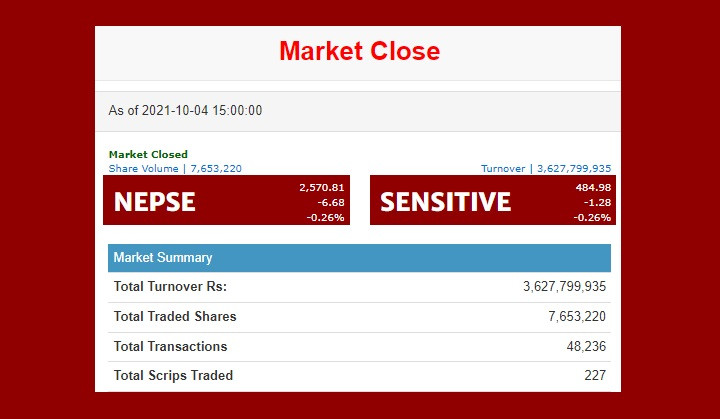This screenshot has width=720, height=419.
Task: Click Total Scripts Traded value 227
Action: coord(595,375)
